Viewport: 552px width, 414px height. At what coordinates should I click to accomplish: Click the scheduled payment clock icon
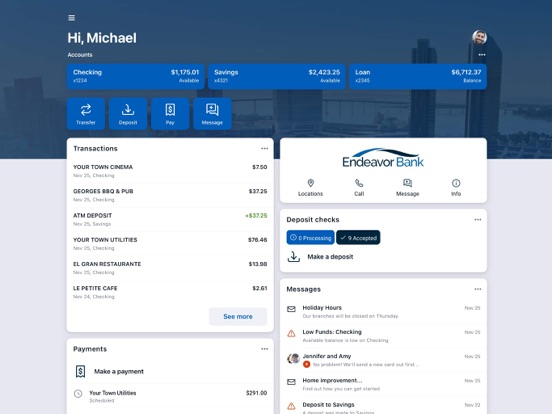(78, 394)
